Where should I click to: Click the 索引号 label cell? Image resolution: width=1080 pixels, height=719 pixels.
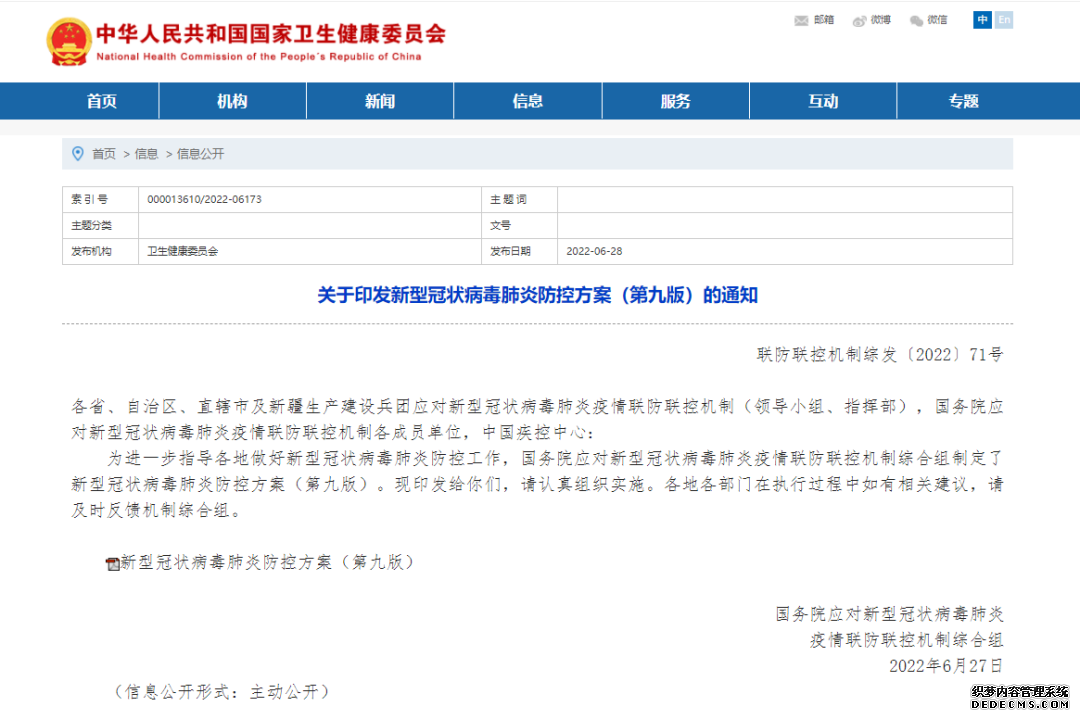[101, 199]
